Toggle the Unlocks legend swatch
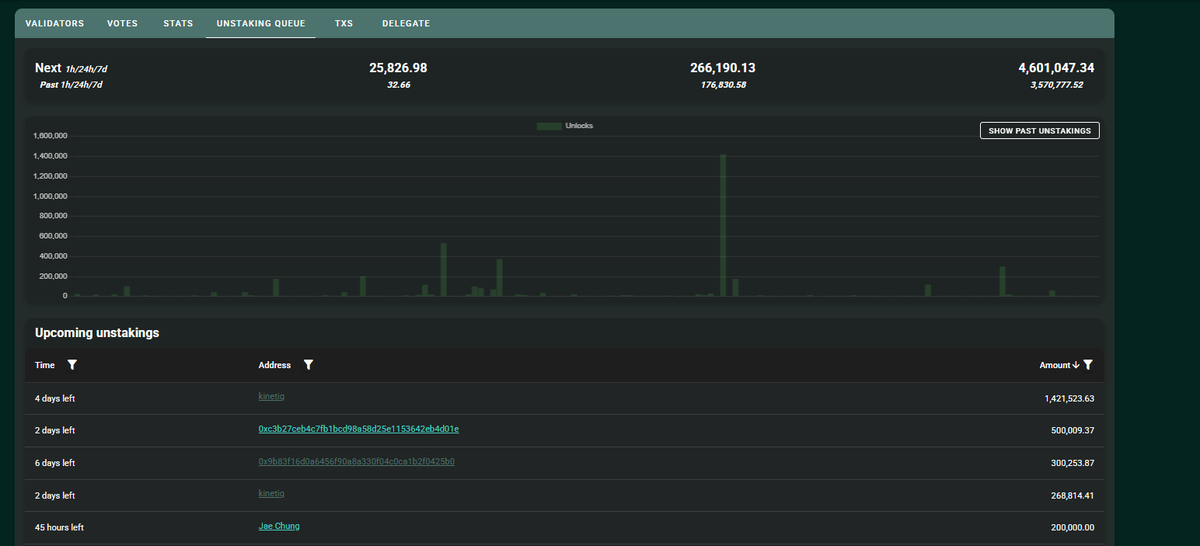This screenshot has height=546, width=1200. coord(548,126)
